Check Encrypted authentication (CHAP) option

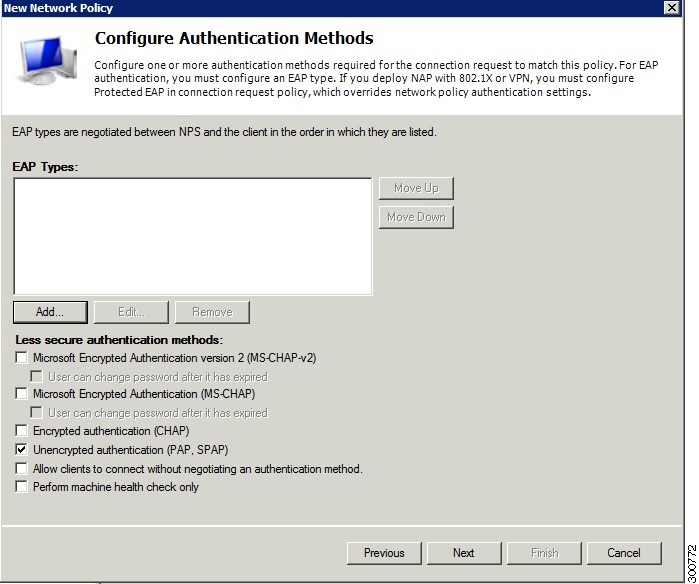tap(21, 431)
